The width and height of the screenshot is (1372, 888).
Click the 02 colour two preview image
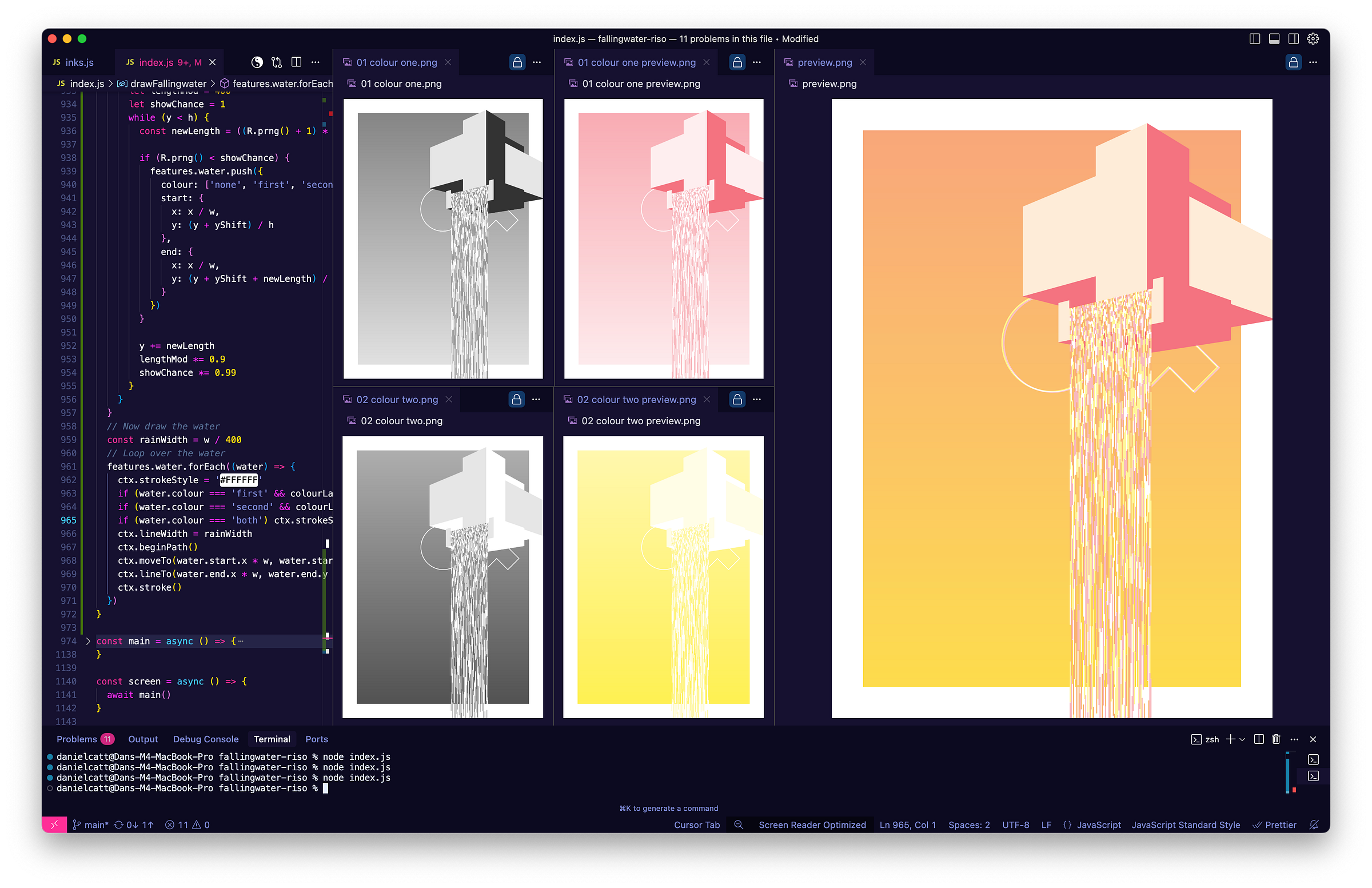(x=663, y=576)
